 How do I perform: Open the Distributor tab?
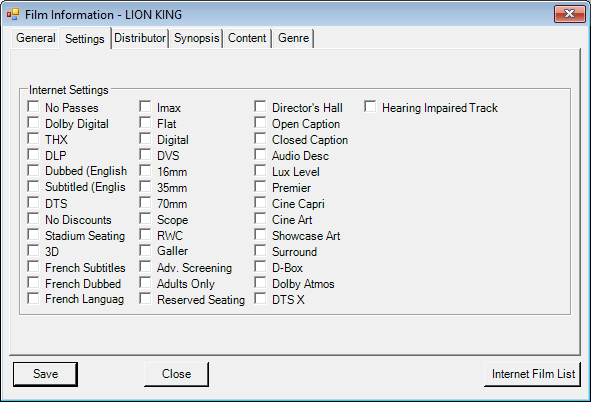point(140,38)
